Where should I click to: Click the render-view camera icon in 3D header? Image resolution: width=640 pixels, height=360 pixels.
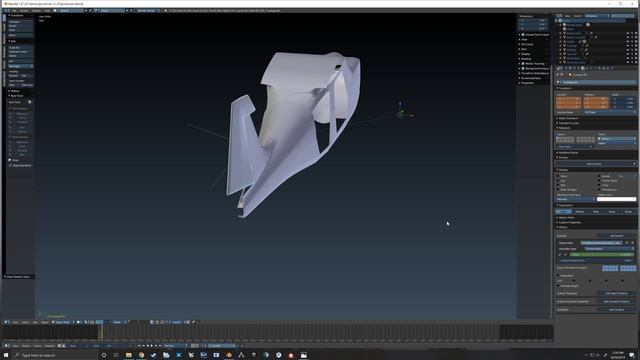[x=193, y=322]
